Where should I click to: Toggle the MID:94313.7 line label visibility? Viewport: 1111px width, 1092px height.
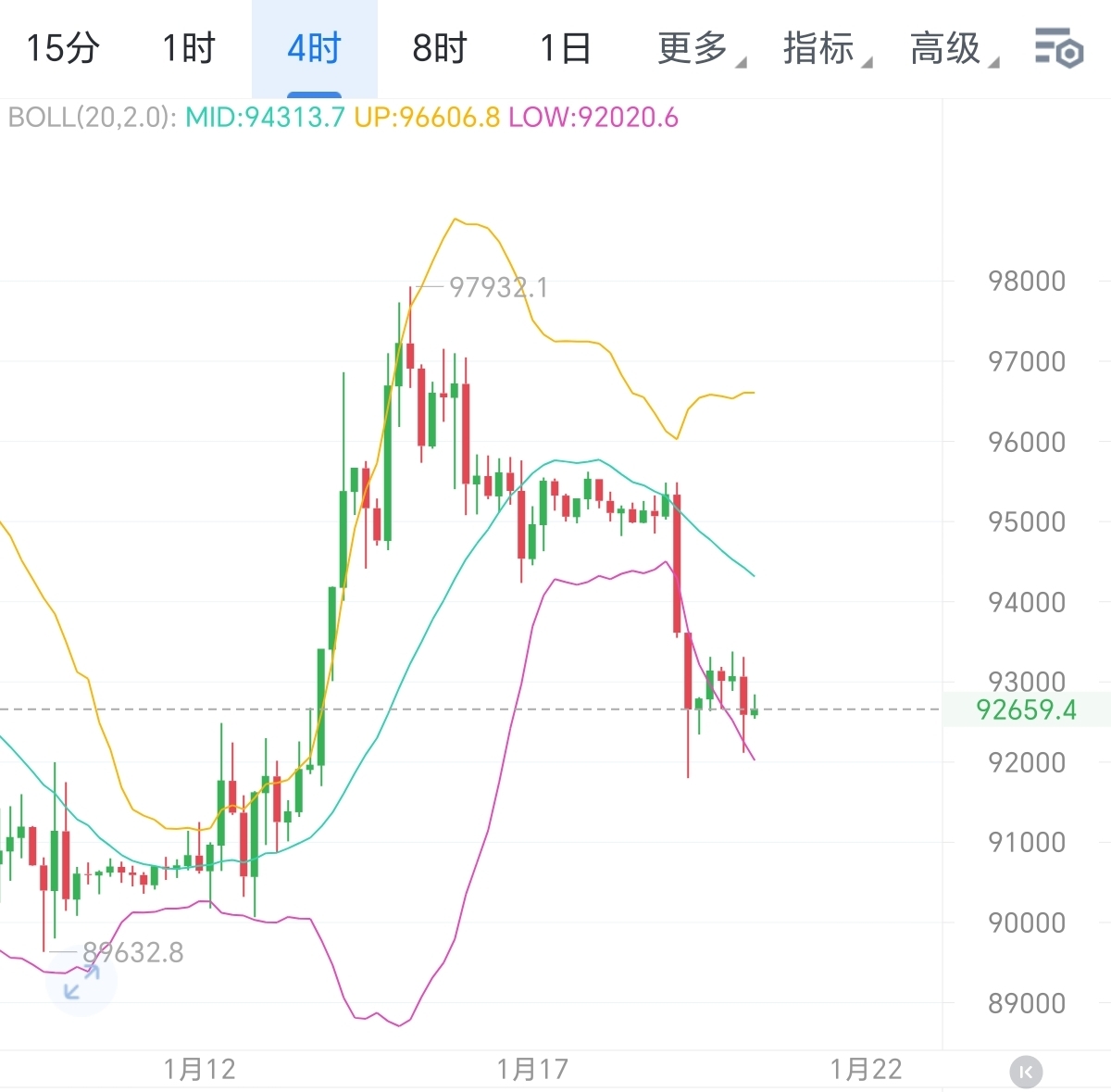pos(266,119)
